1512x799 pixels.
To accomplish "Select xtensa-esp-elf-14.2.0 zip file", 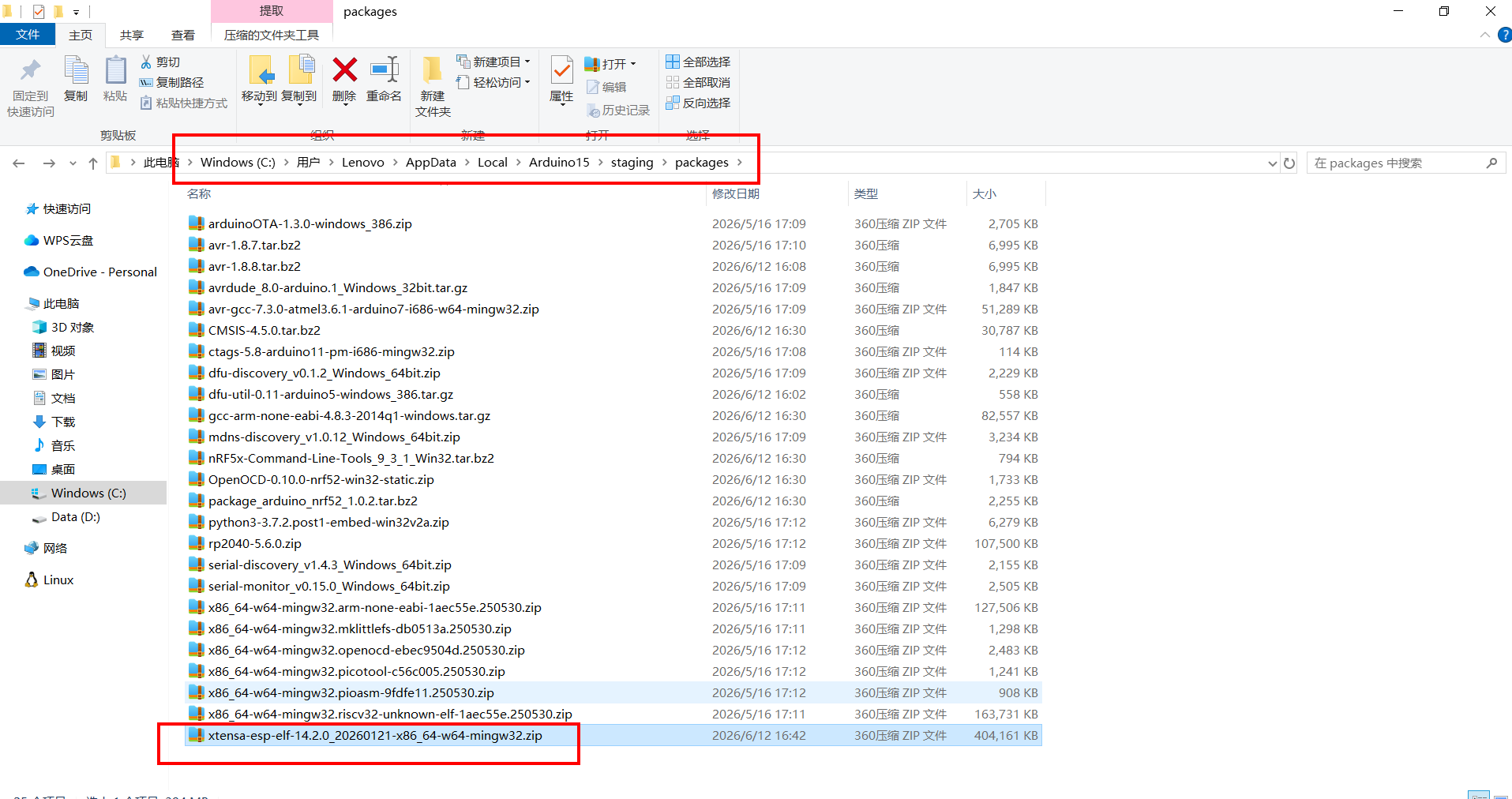I will pos(613,735).
